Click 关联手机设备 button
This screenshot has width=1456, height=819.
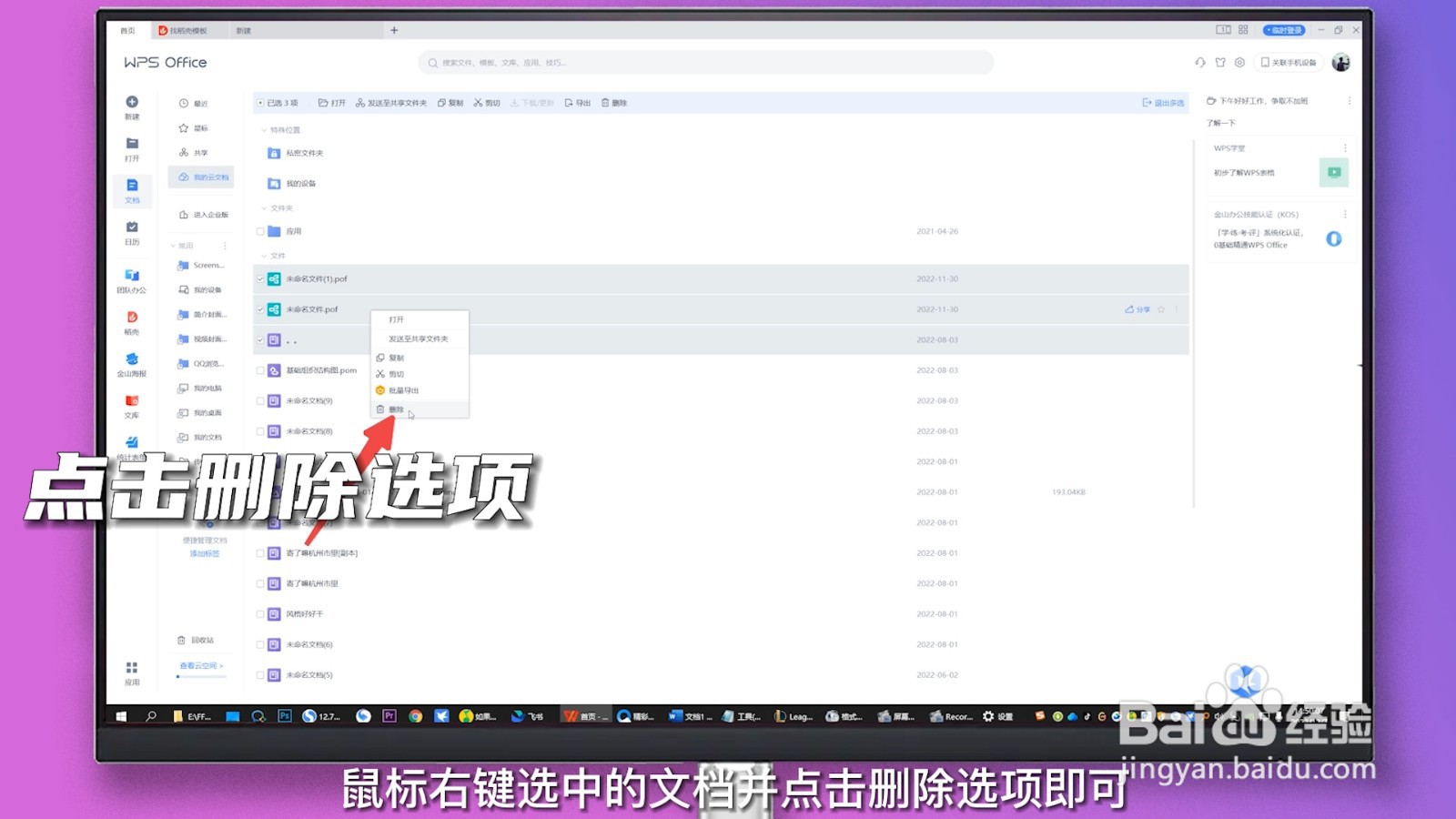point(1289,63)
